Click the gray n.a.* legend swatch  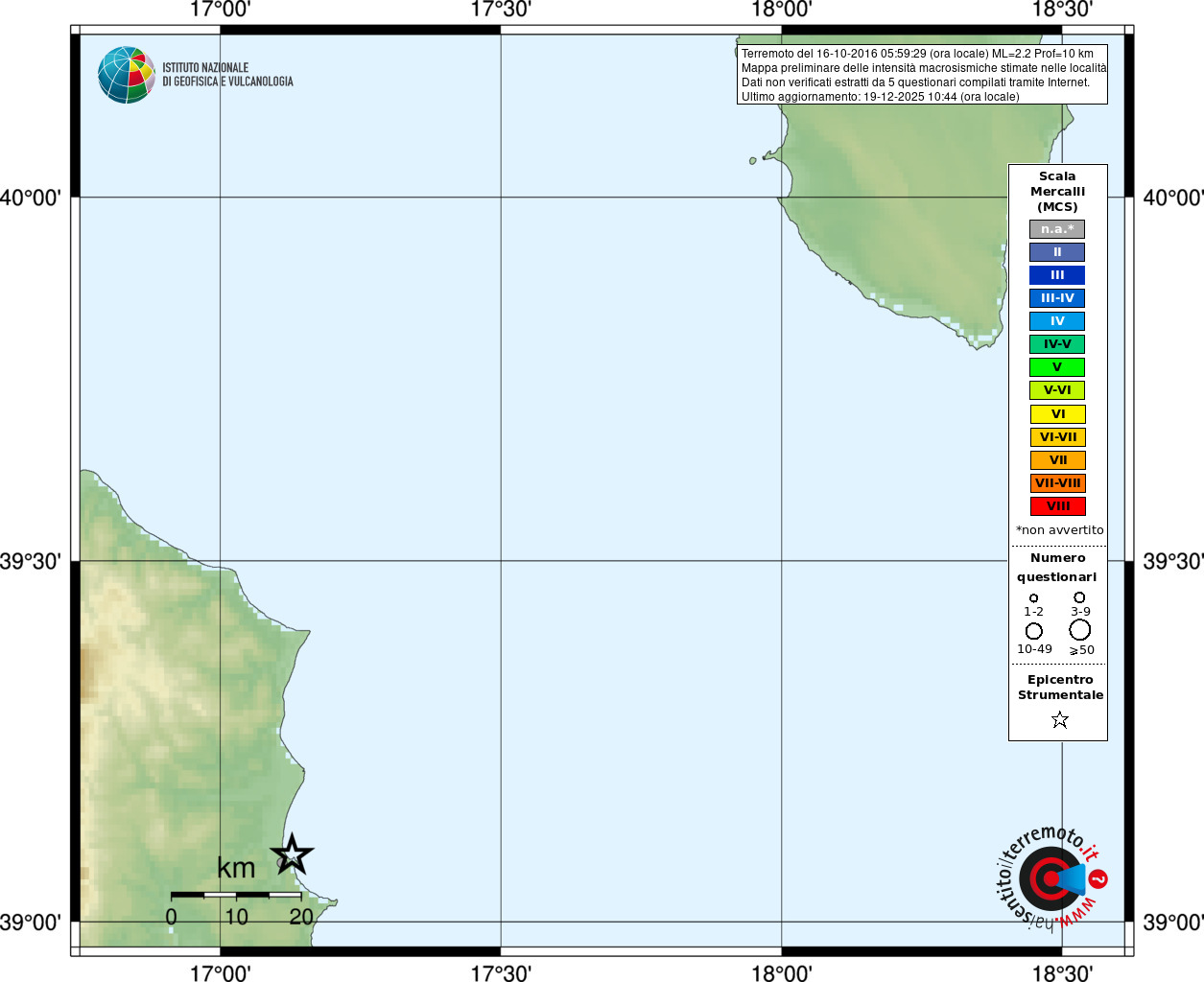(1056, 229)
